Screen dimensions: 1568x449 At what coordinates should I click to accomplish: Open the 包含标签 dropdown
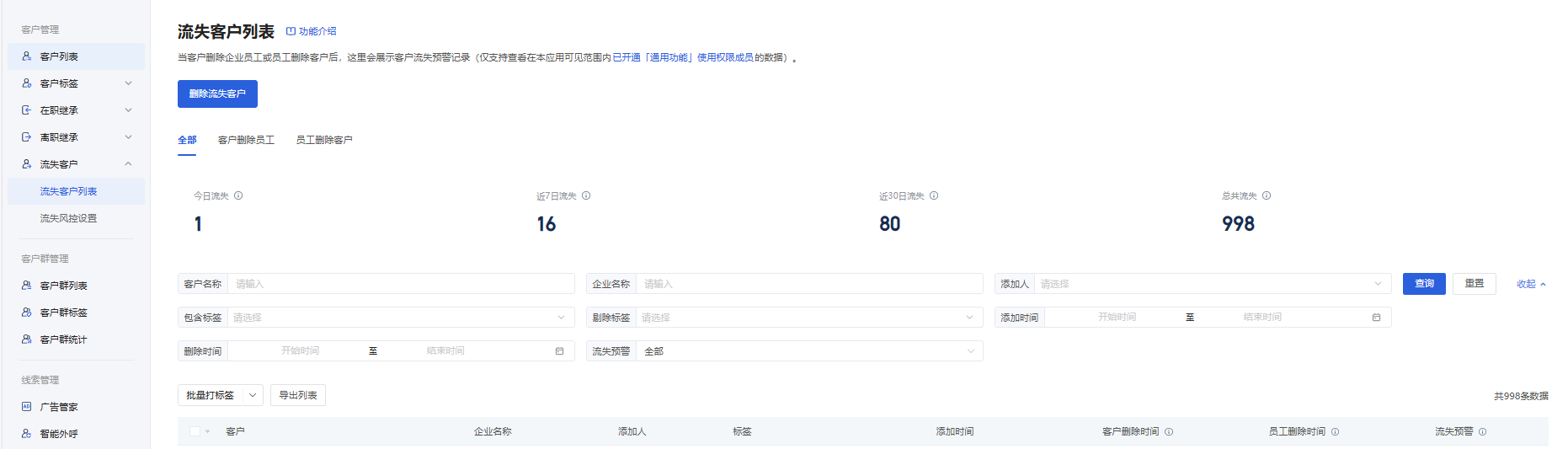pyautogui.click(x=401, y=318)
